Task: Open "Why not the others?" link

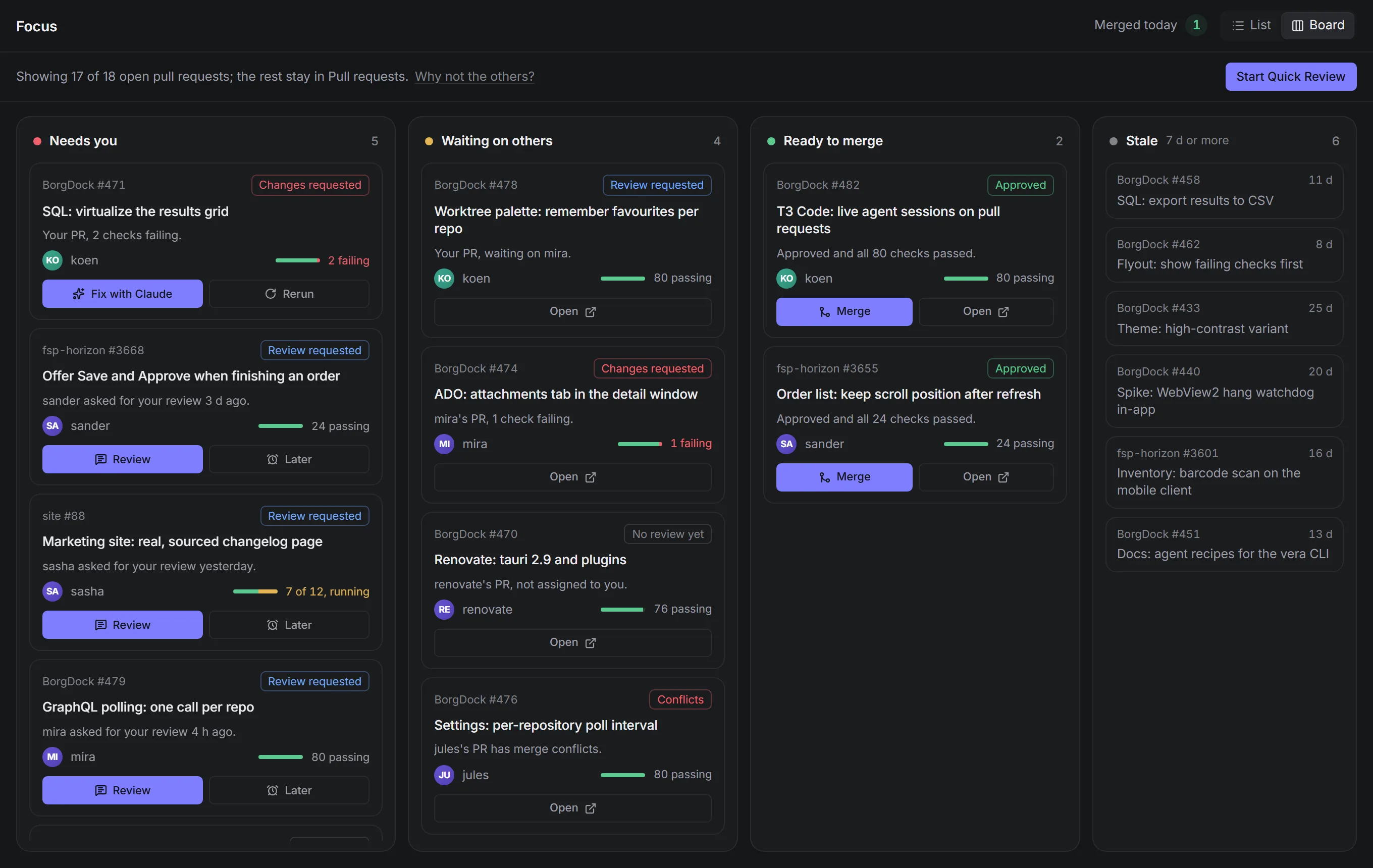Action: (474, 76)
